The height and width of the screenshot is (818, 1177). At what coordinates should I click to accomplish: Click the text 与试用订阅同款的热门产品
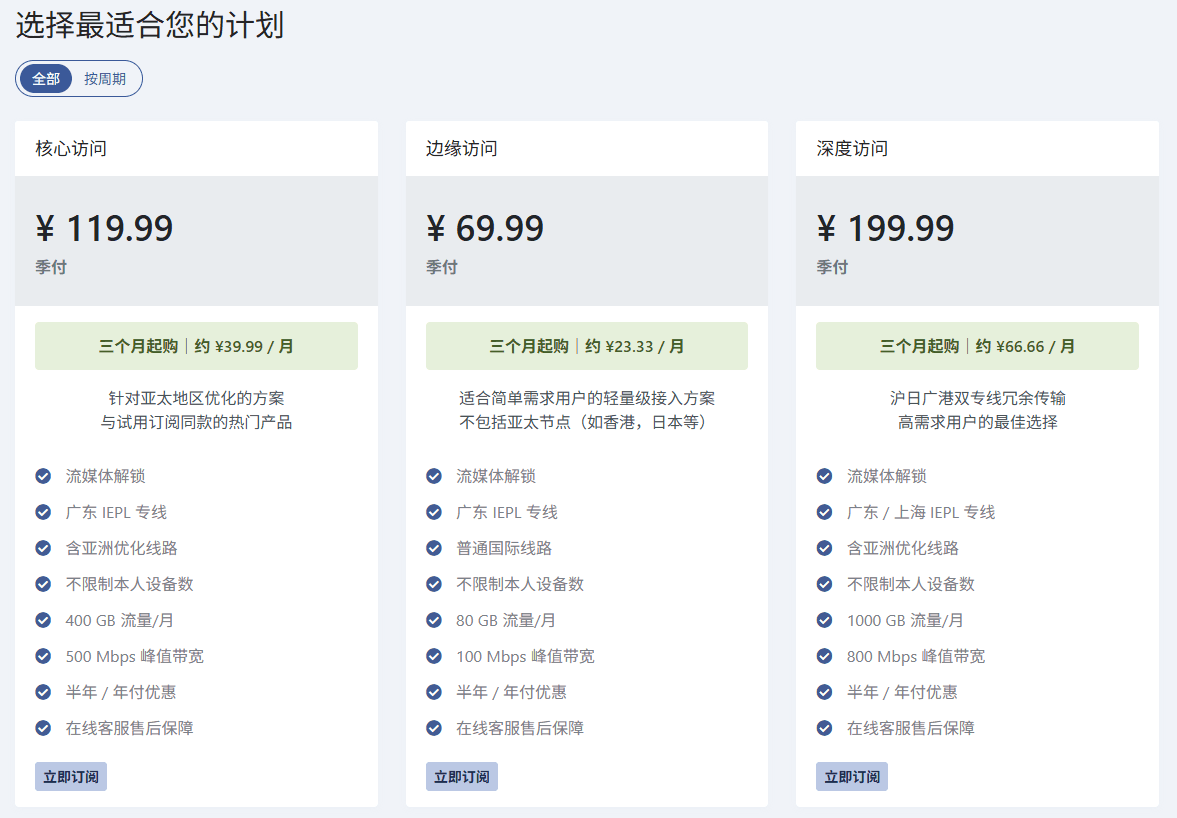[x=197, y=423]
